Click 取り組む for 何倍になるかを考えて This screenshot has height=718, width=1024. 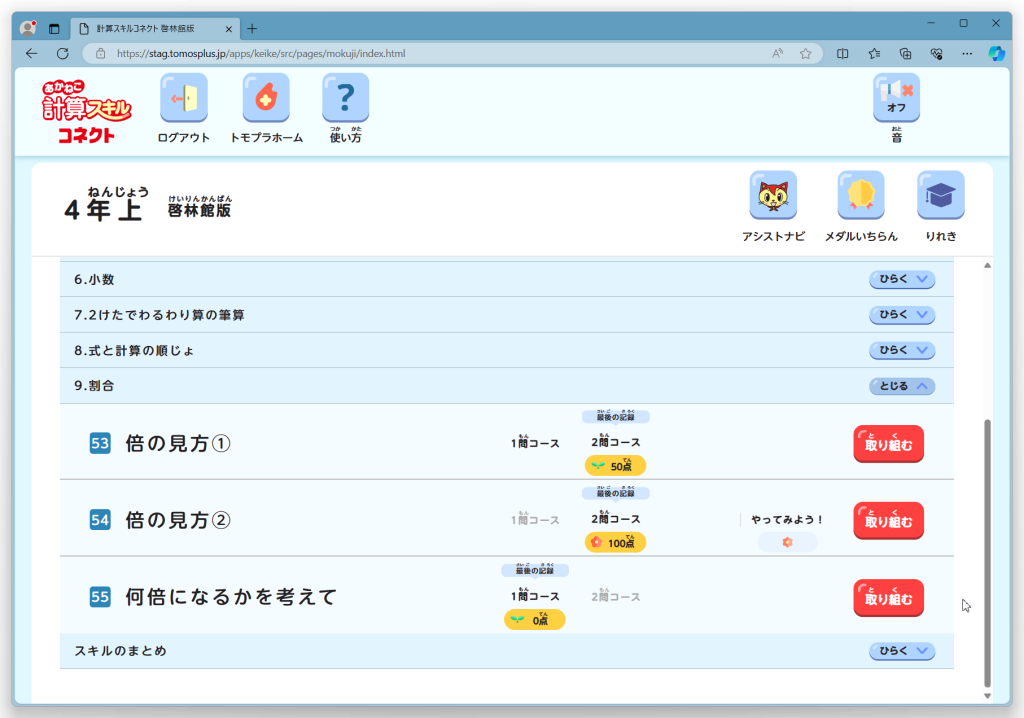[888, 598]
